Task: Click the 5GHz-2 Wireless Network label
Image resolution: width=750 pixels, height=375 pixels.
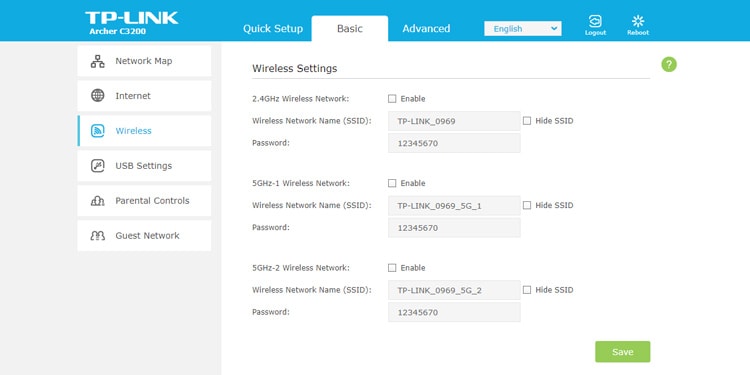Action: [301, 268]
